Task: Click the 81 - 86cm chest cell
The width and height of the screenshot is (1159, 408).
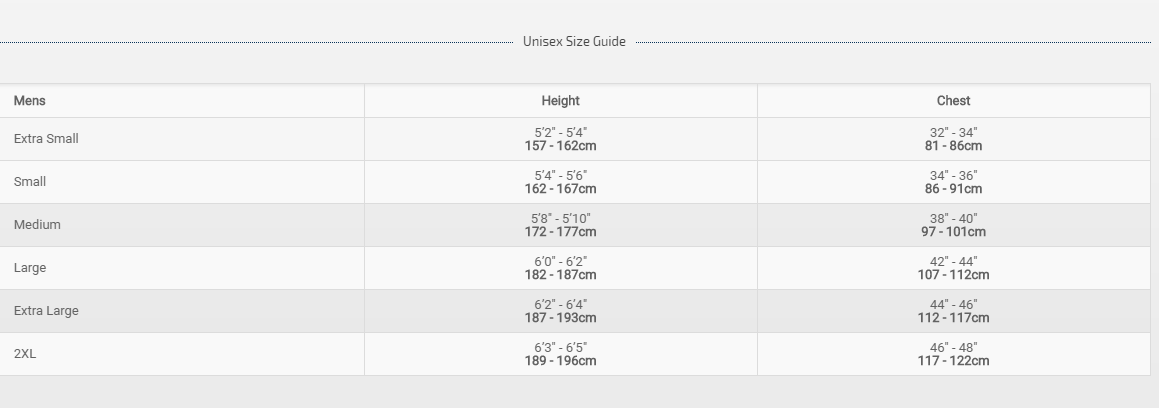Action: click(953, 146)
